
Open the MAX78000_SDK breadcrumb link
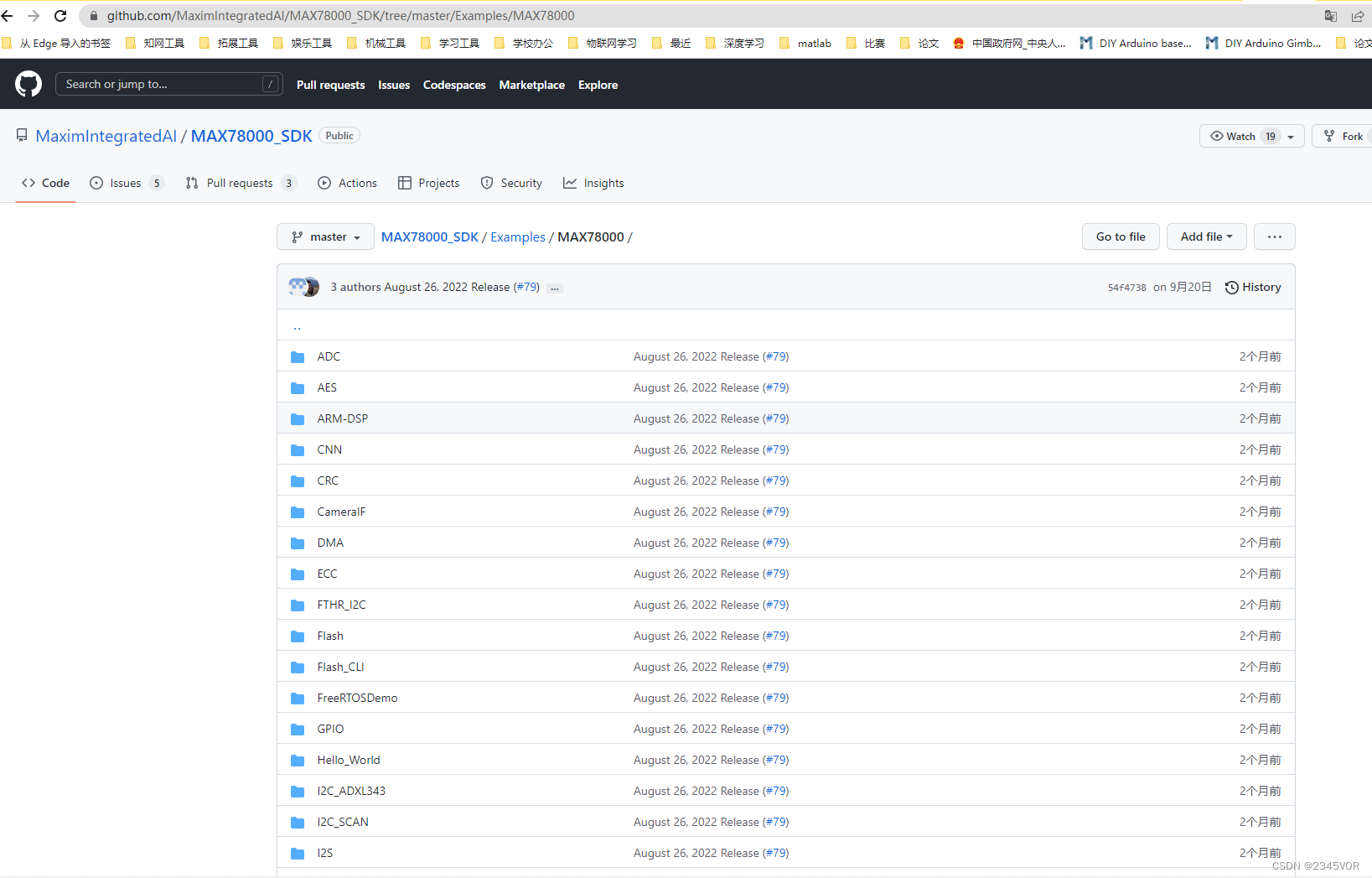click(x=430, y=237)
